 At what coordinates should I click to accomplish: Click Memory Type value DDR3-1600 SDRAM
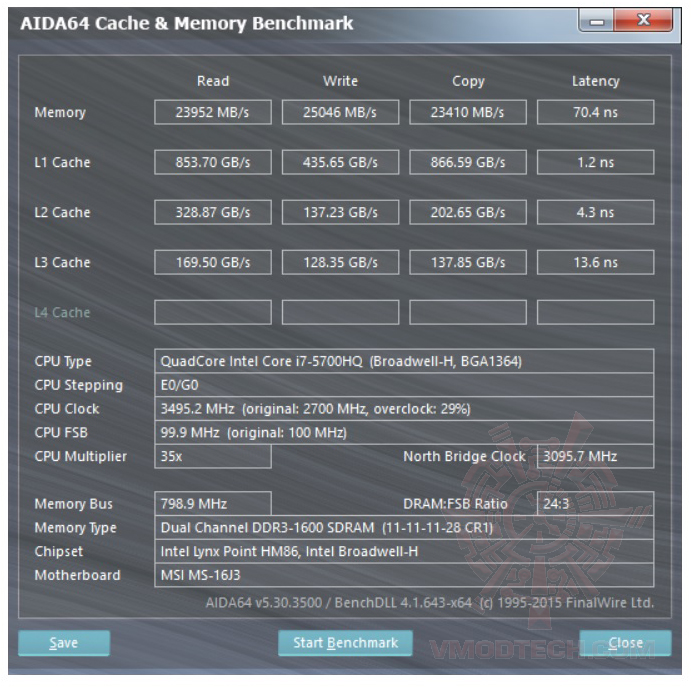tap(404, 528)
